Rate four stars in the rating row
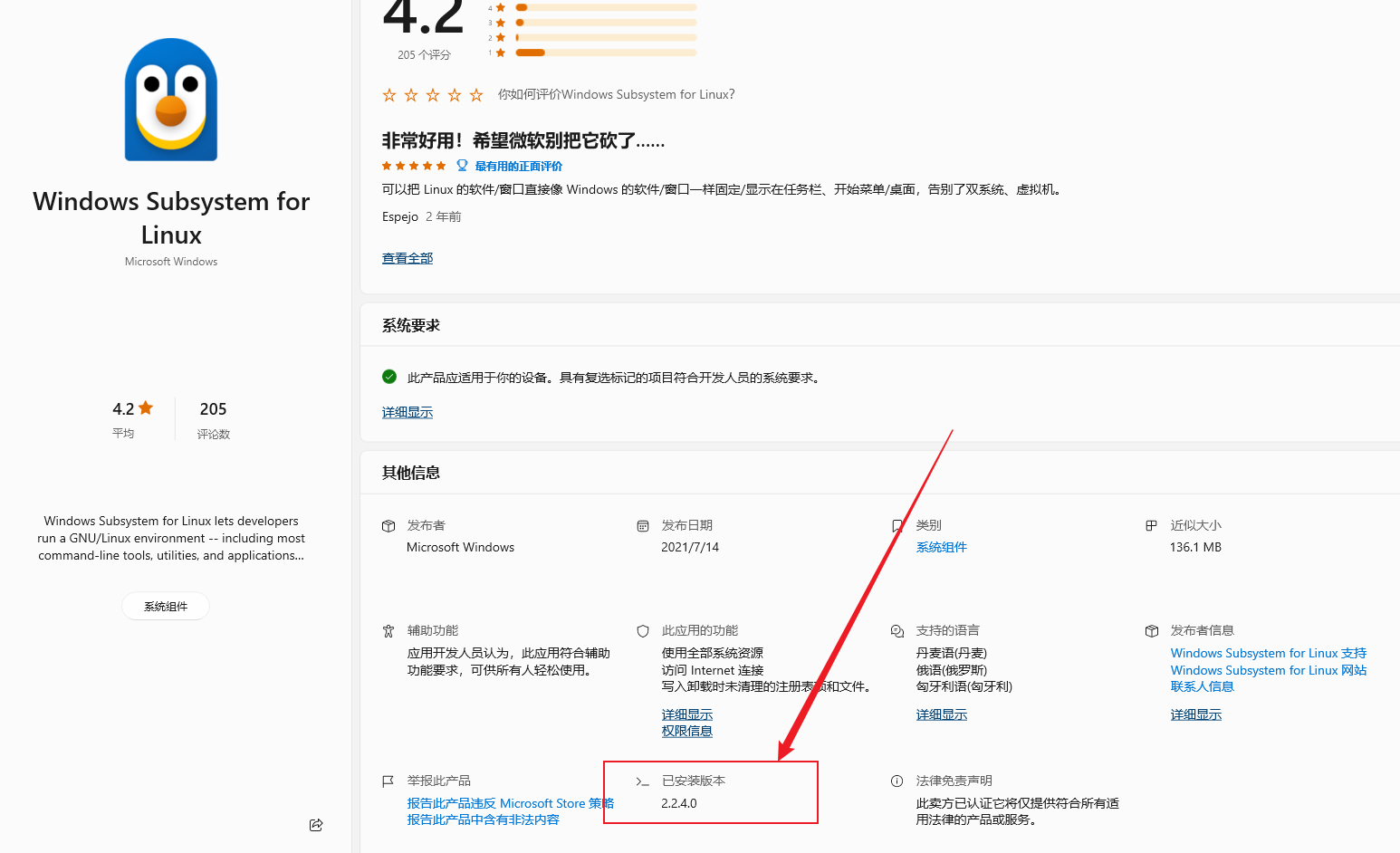Viewport: 1400px width, 853px height. [x=455, y=95]
